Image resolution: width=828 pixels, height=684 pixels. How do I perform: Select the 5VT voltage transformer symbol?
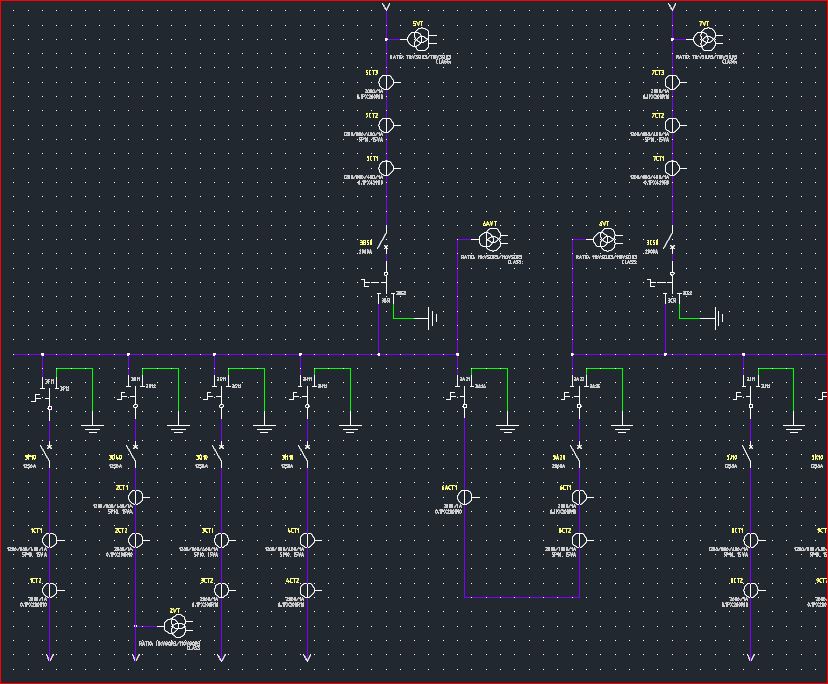419,38
